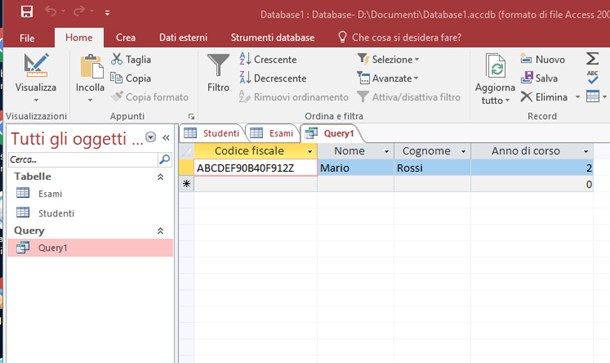Open the navigation pane category dropdown circle
The width and height of the screenshot is (610, 363).
151,137
